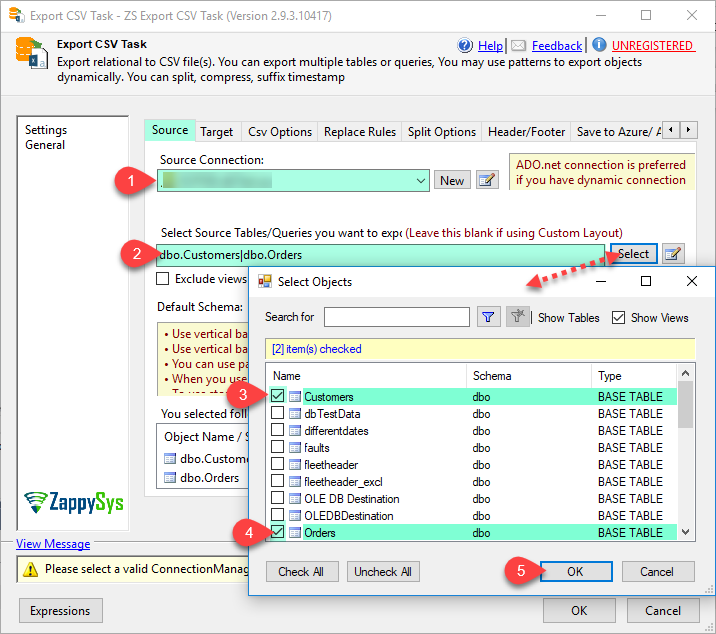The image size is (716, 634).
Task: Open the UNREGISTERED link
Action: tap(653, 46)
